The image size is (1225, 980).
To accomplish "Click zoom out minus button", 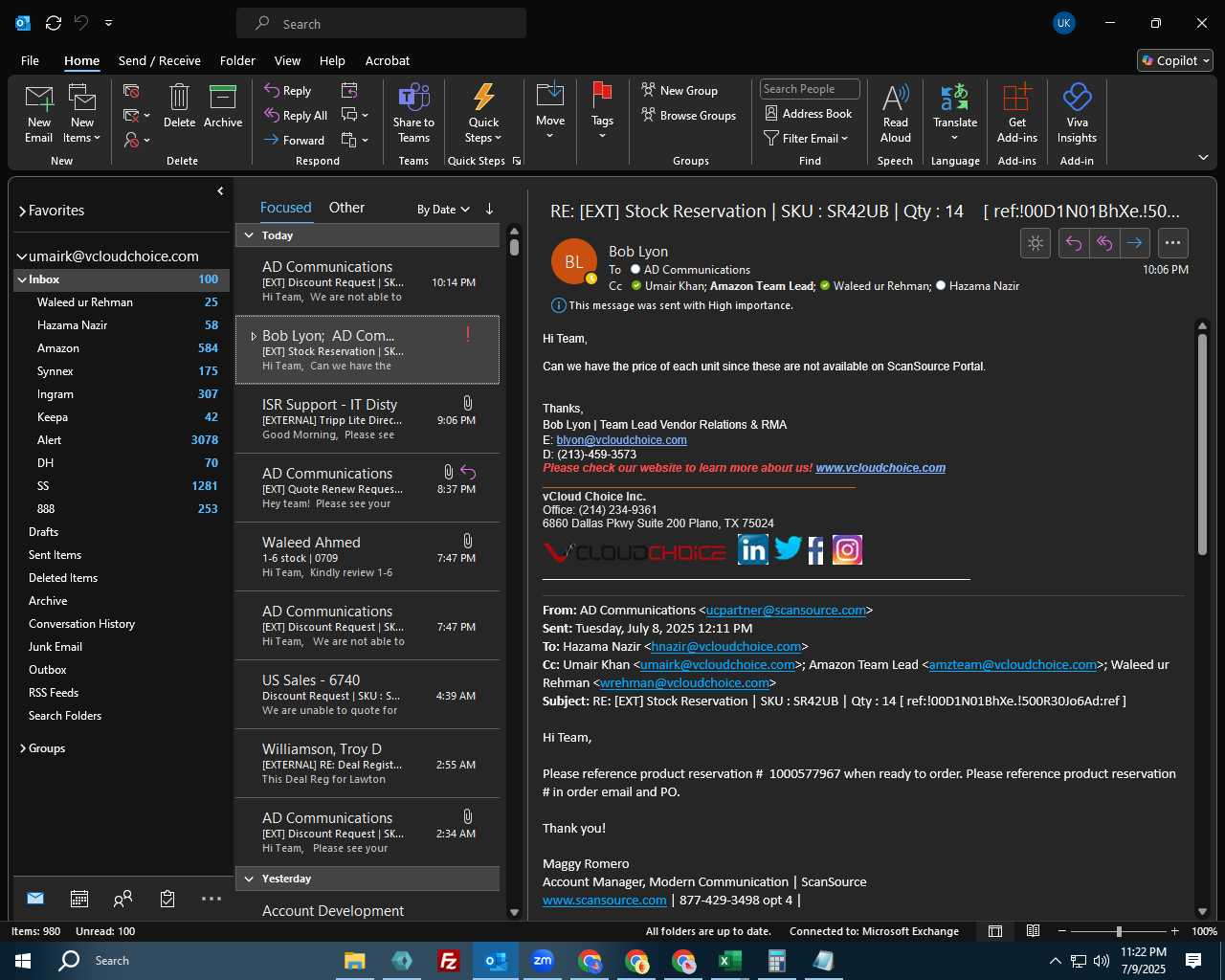I will (x=1062, y=931).
